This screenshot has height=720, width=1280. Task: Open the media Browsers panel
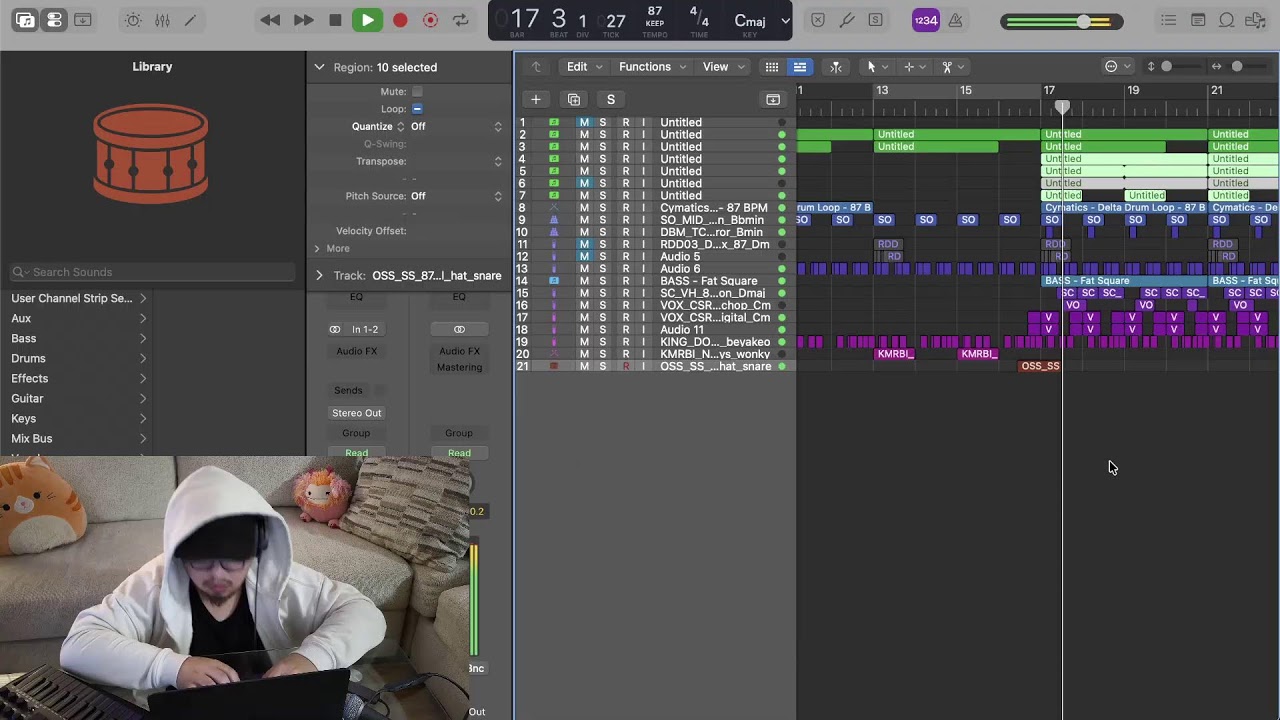(x=1255, y=20)
